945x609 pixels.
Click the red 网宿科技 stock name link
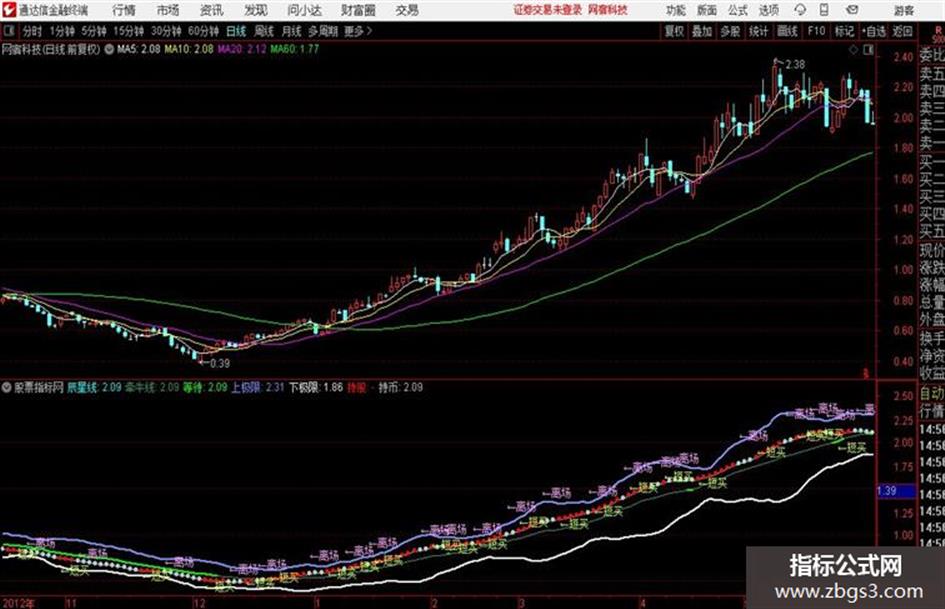[x=608, y=10]
